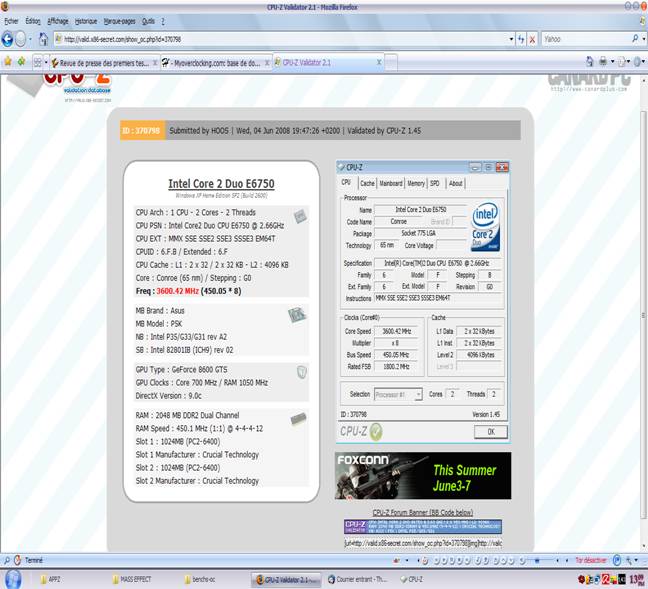Click the About tab in CPU-Z image
The image size is (648, 589).
(456, 183)
